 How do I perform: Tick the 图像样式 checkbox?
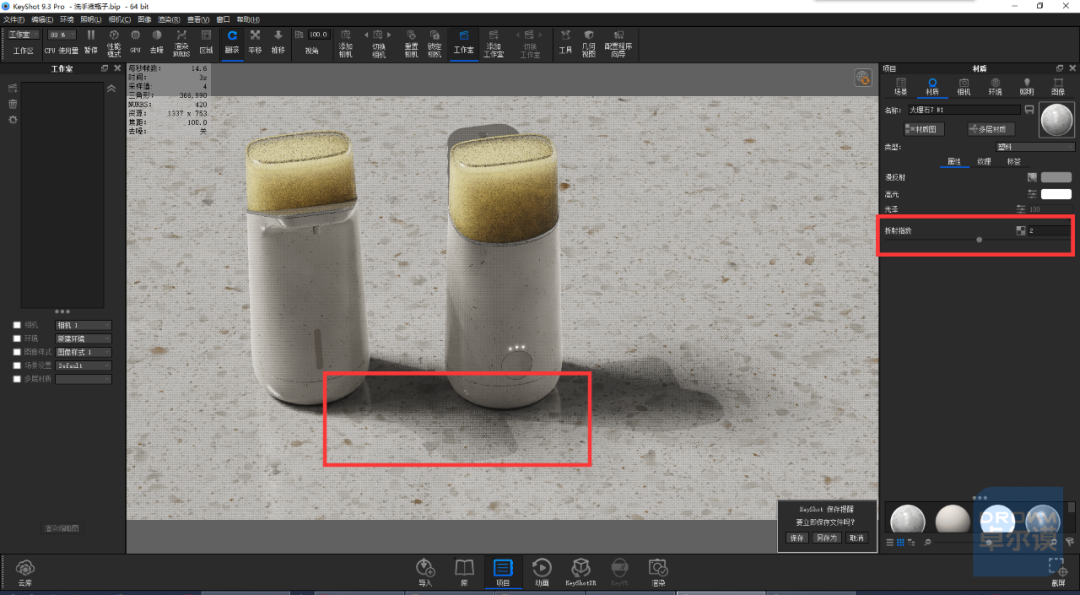click(17, 352)
